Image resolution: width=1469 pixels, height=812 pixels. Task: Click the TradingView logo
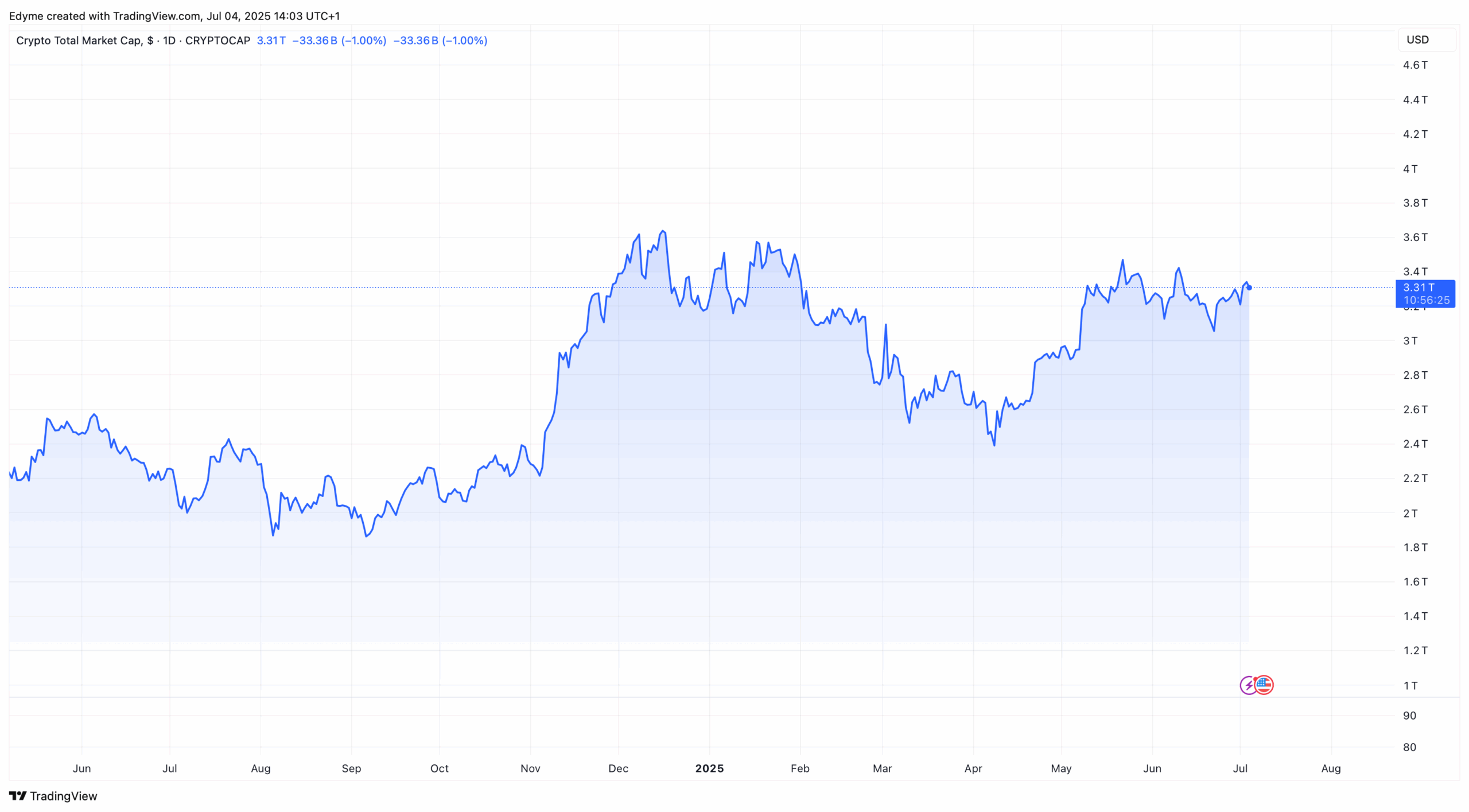pyautogui.click(x=53, y=796)
